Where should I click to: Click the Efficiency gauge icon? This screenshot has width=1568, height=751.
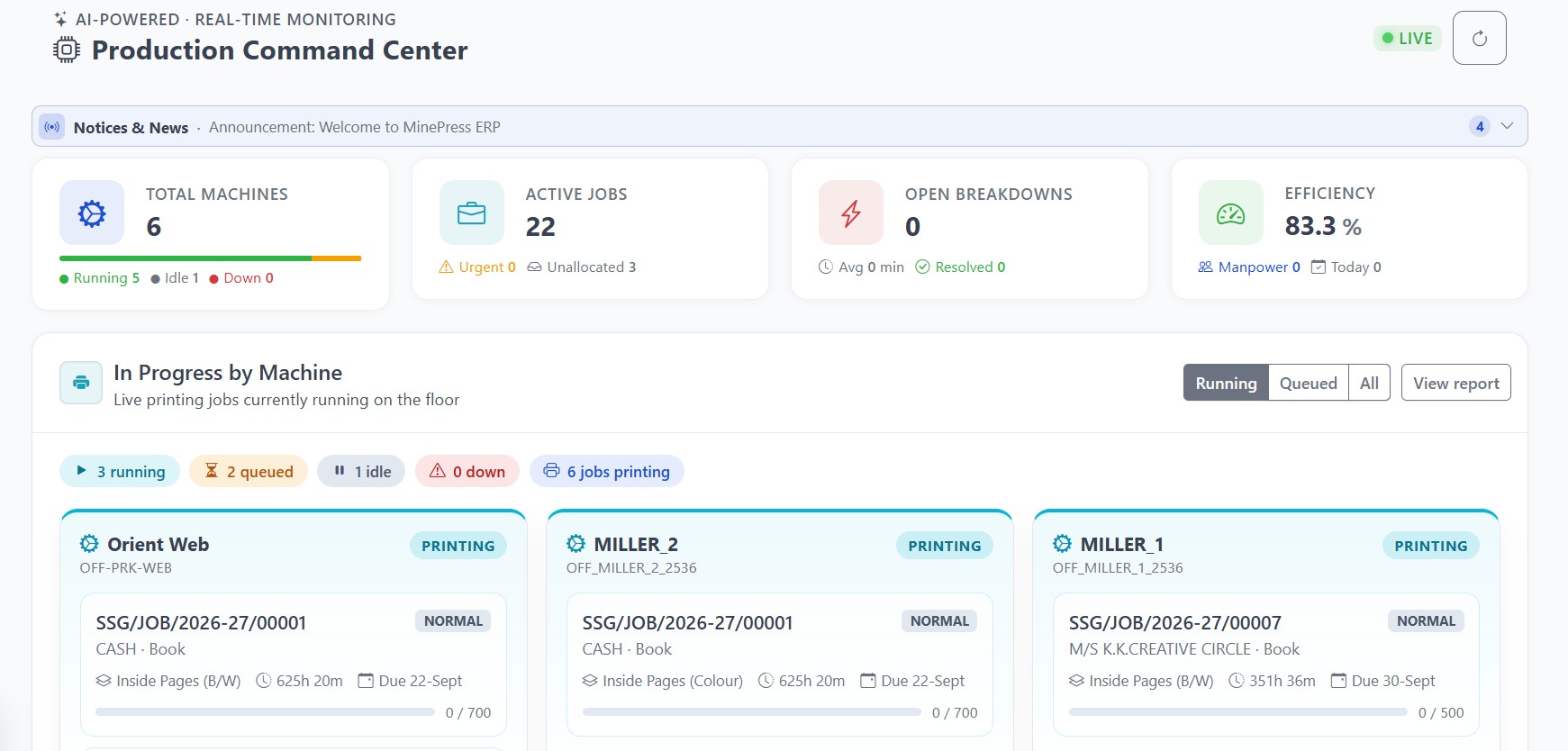pyautogui.click(x=1230, y=213)
